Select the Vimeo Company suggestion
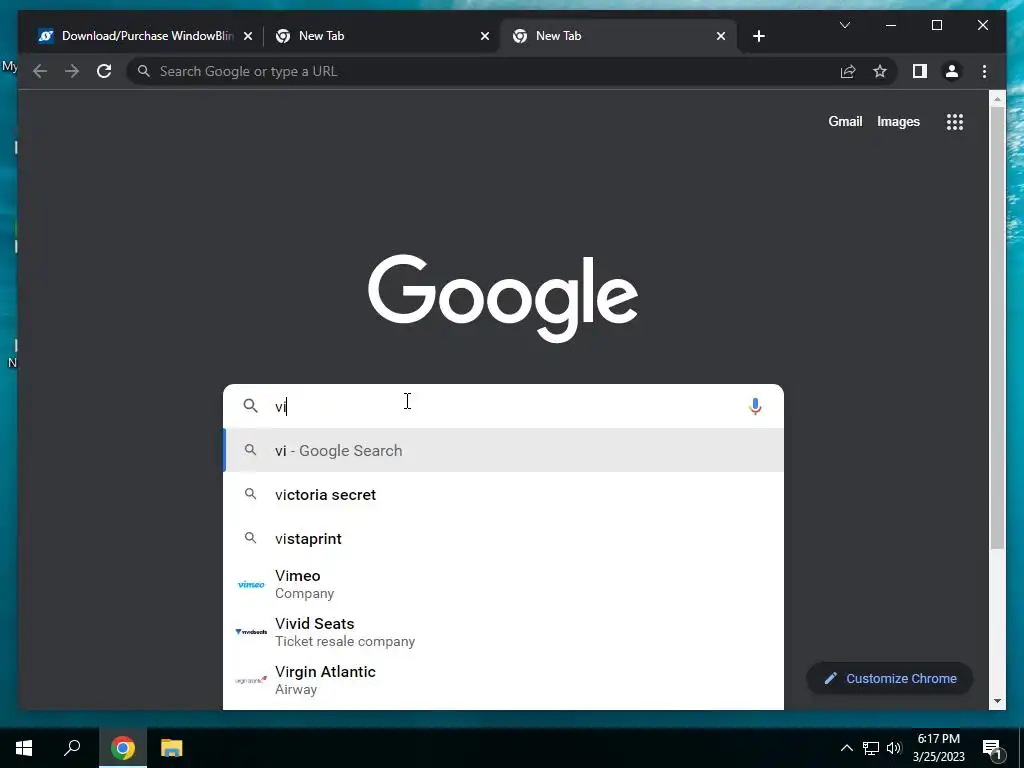The height and width of the screenshot is (768, 1024). 504,584
